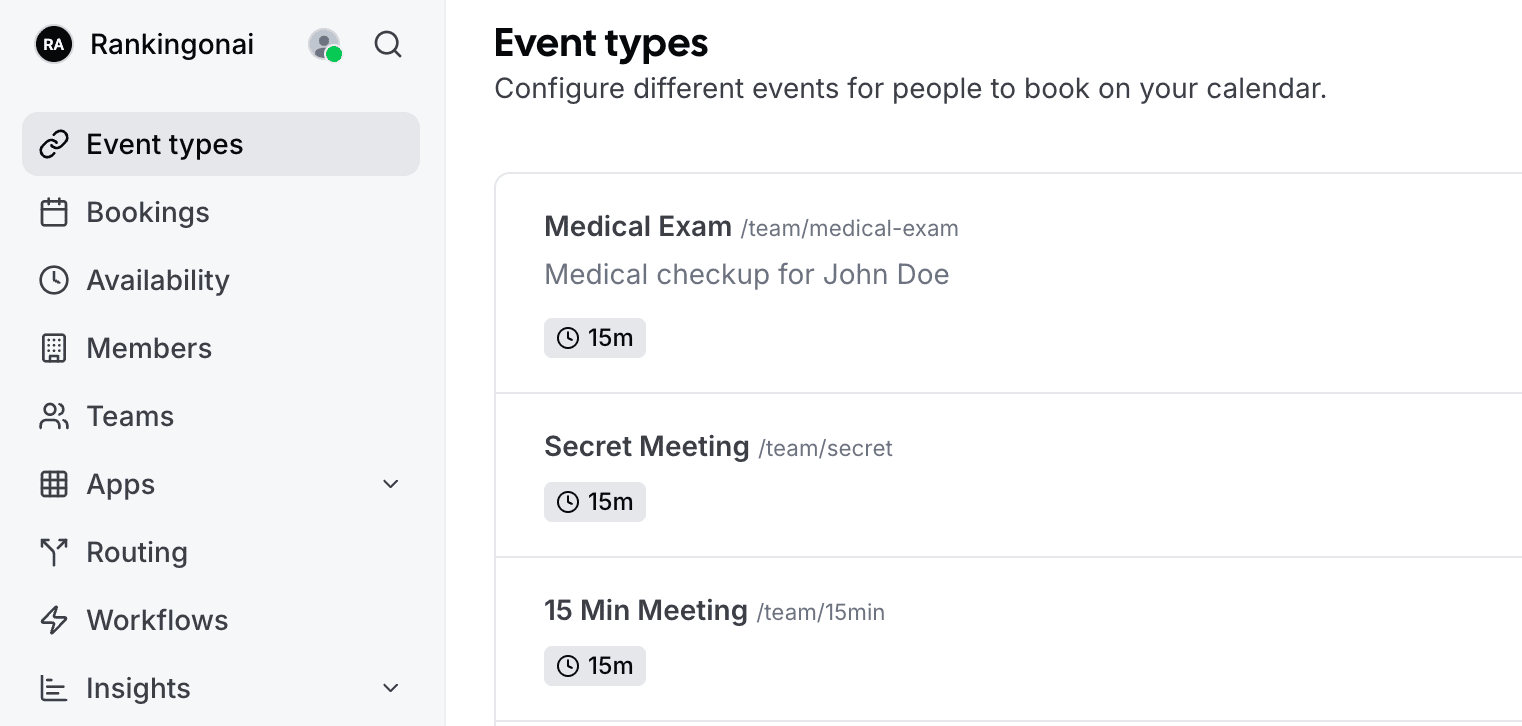This screenshot has width=1522, height=726.
Task: Select the Bookings calendar icon
Action: click(x=54, y=212)
